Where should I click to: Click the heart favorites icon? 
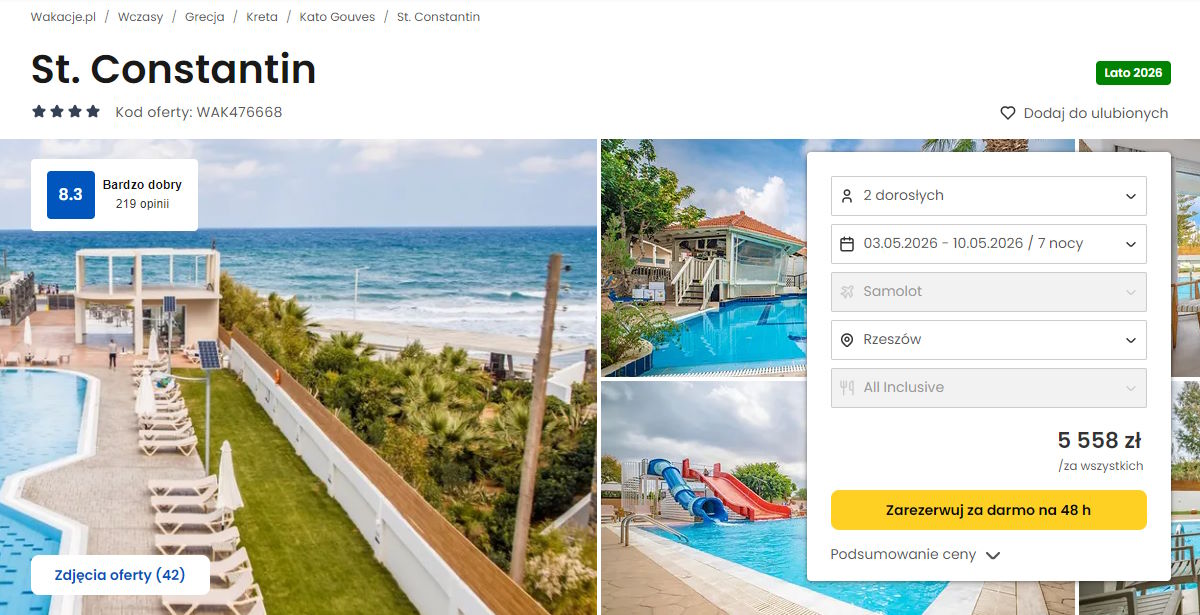[1008, 114]
